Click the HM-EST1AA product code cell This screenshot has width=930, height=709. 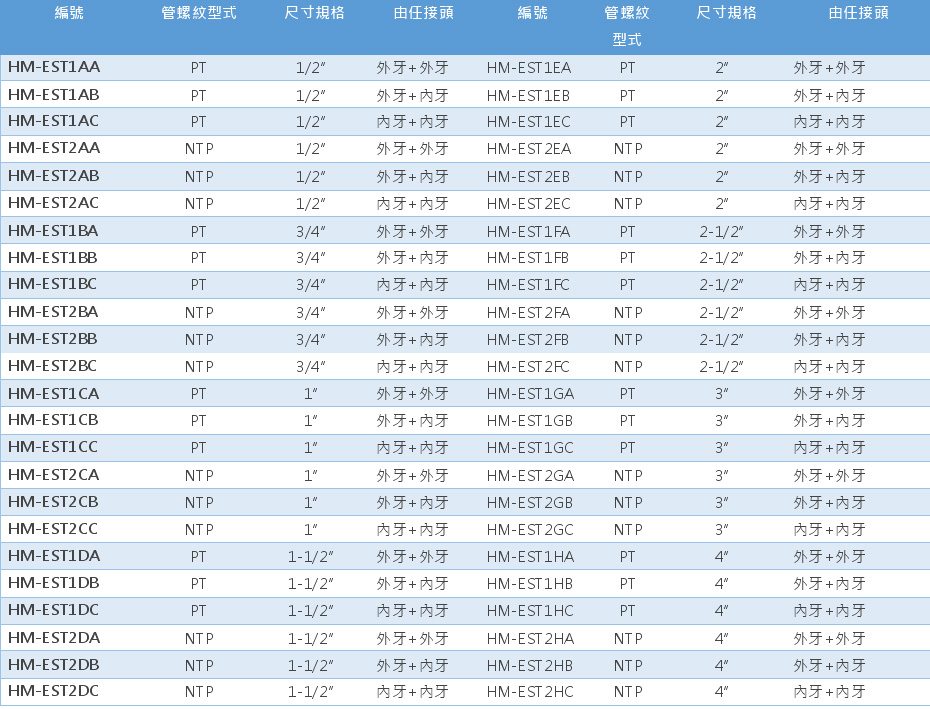[54, 67]
